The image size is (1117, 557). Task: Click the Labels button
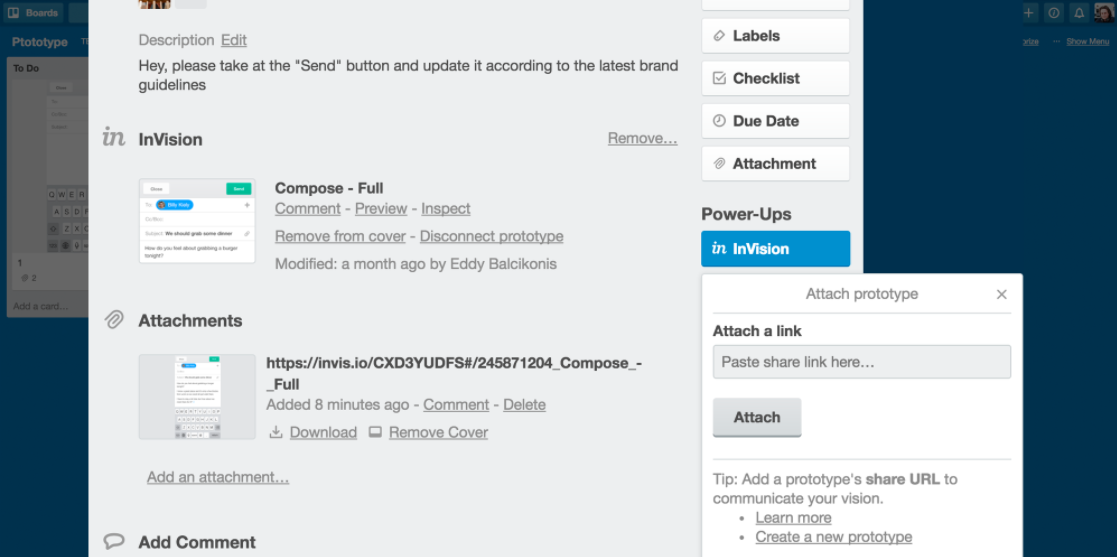coord(775,36)
